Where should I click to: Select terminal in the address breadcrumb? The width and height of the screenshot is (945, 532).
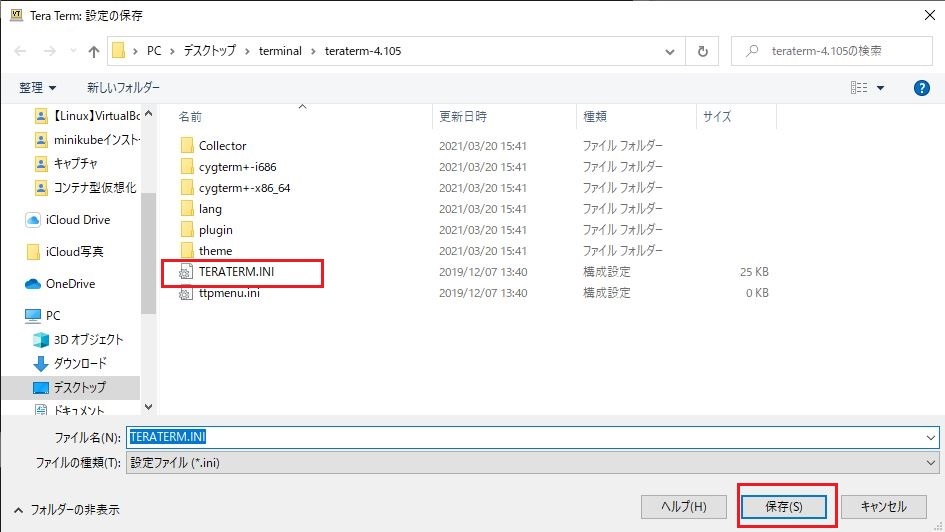click(280, 51)
